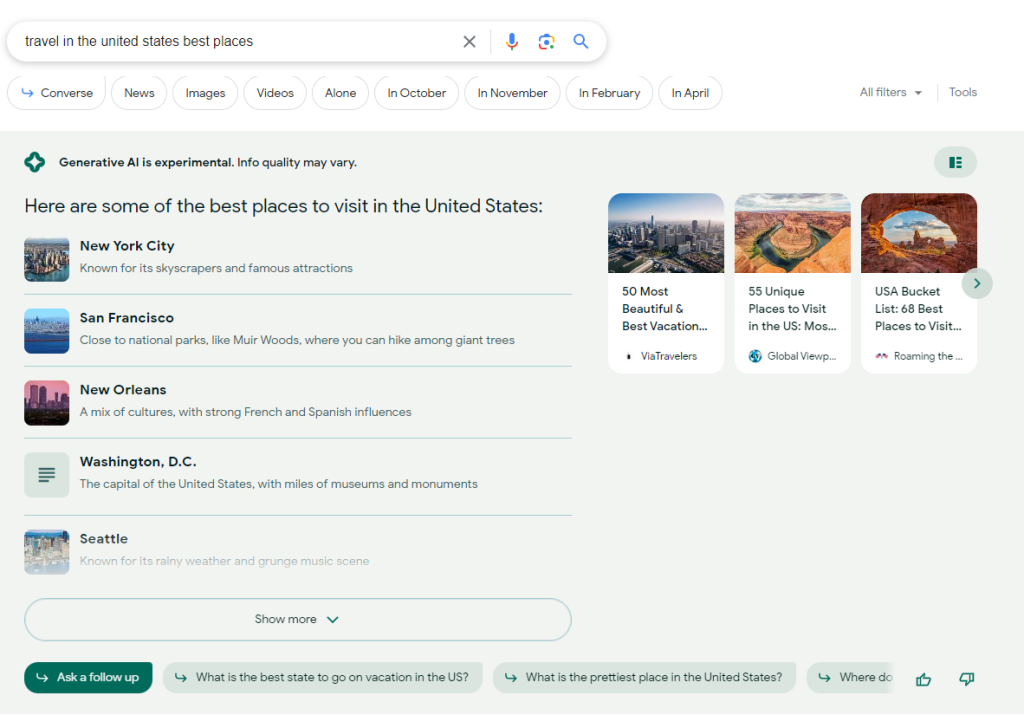
Task: Open the All filters dropdown
Action: pyautogui.click(x=891, y=92)
